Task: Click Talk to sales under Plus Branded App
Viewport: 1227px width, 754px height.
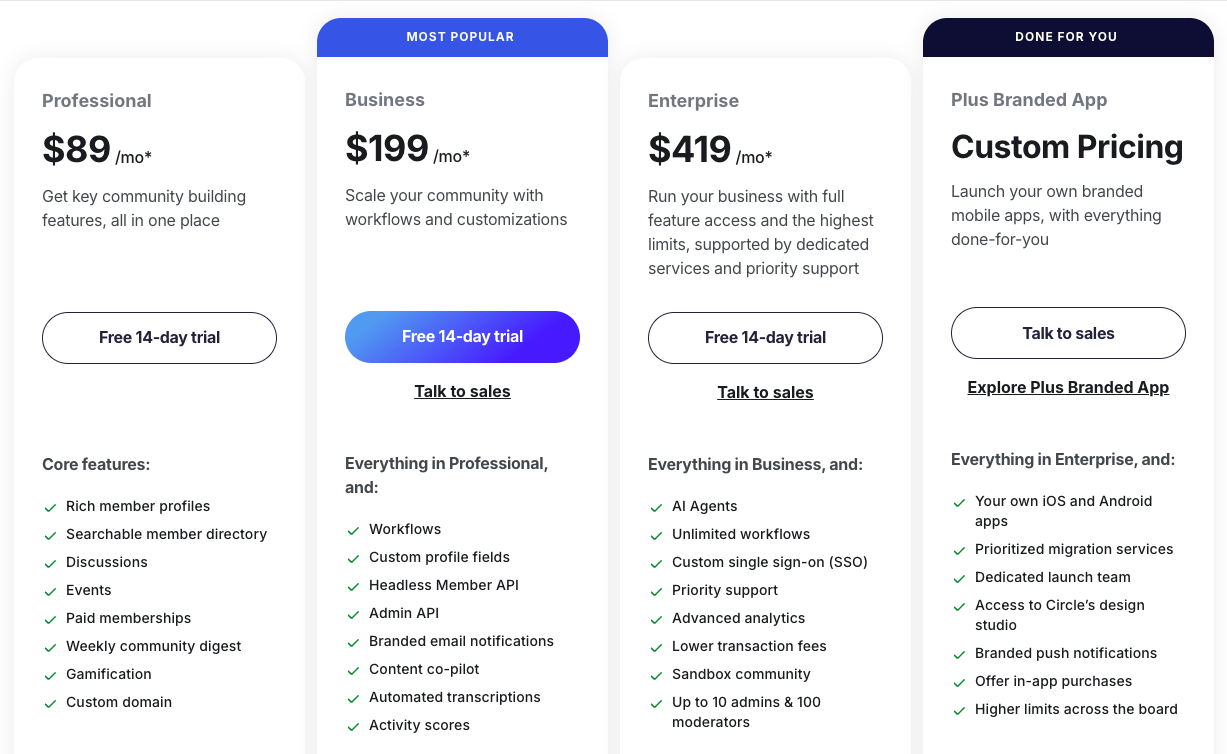Action: click(1068, 333)
